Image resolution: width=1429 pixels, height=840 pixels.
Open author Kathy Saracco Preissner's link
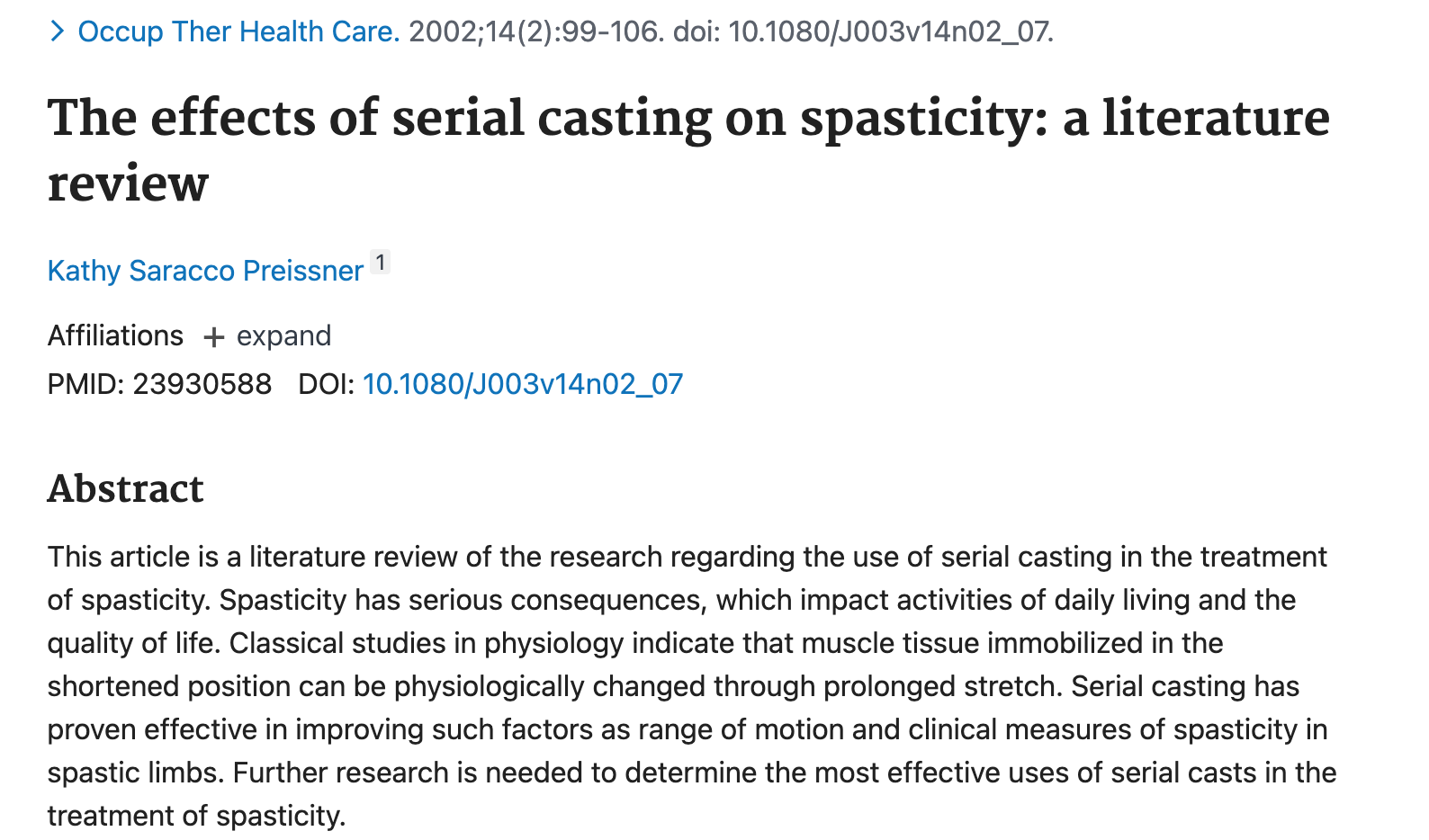tap(205, 271)
